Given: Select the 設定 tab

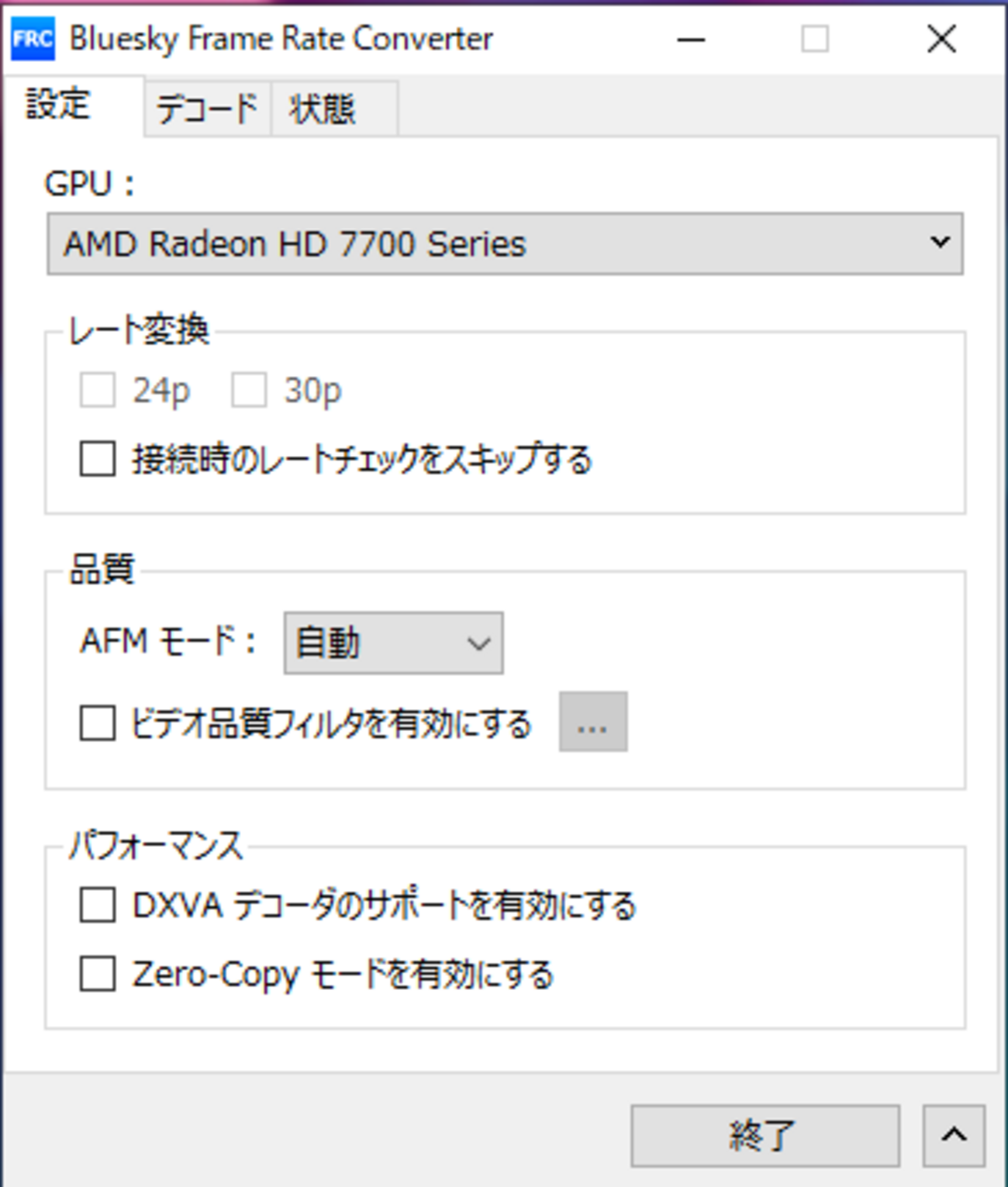Looking at the screenshot, I should pos(59,105).
